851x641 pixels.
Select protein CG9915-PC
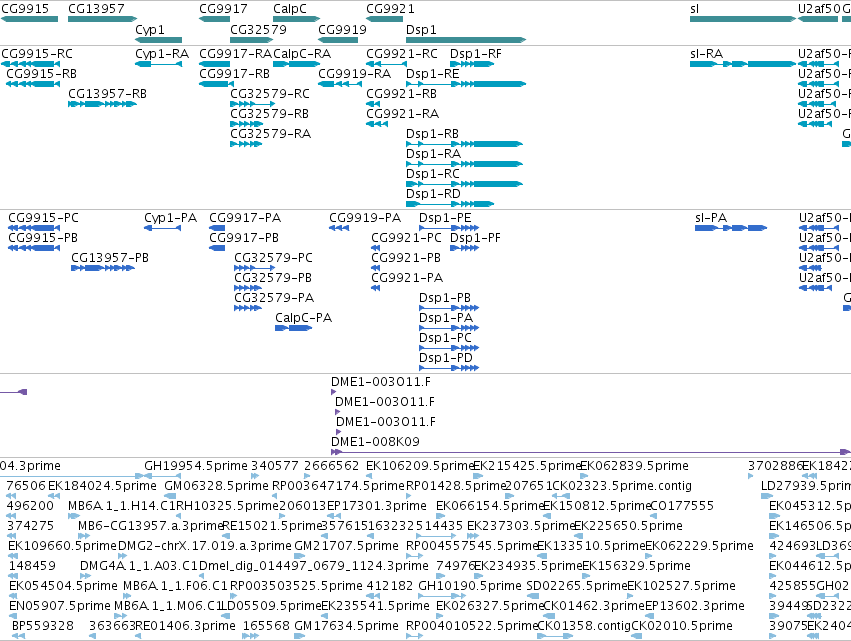coord(34,228)
